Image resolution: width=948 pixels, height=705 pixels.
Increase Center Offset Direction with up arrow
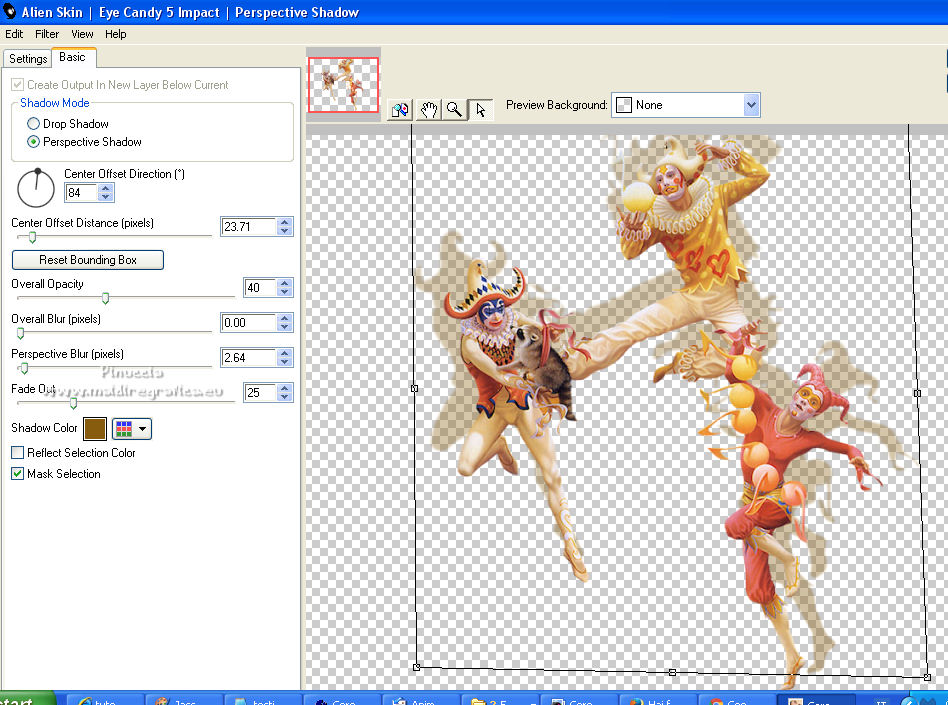[x=106, y=188]
